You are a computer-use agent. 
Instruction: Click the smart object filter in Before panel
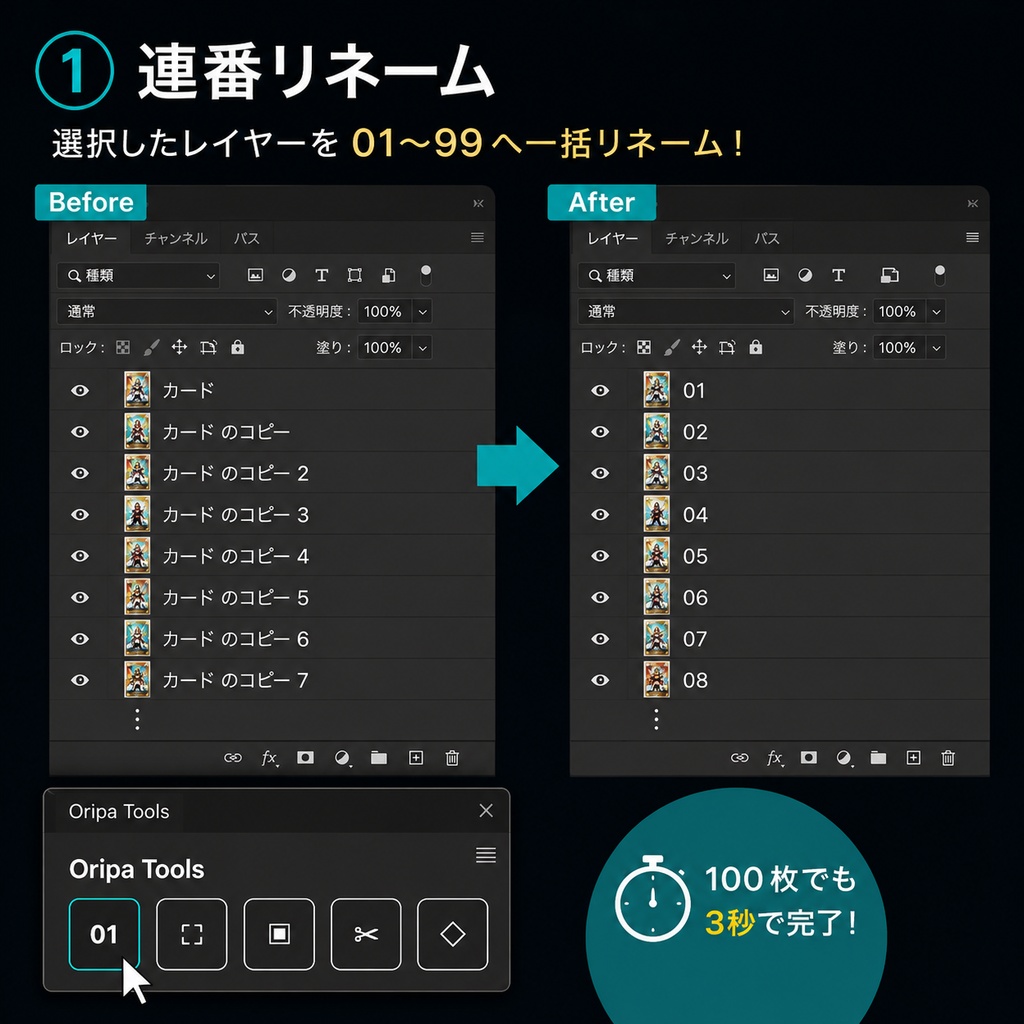pyautogui.click(x=389, y=275)
